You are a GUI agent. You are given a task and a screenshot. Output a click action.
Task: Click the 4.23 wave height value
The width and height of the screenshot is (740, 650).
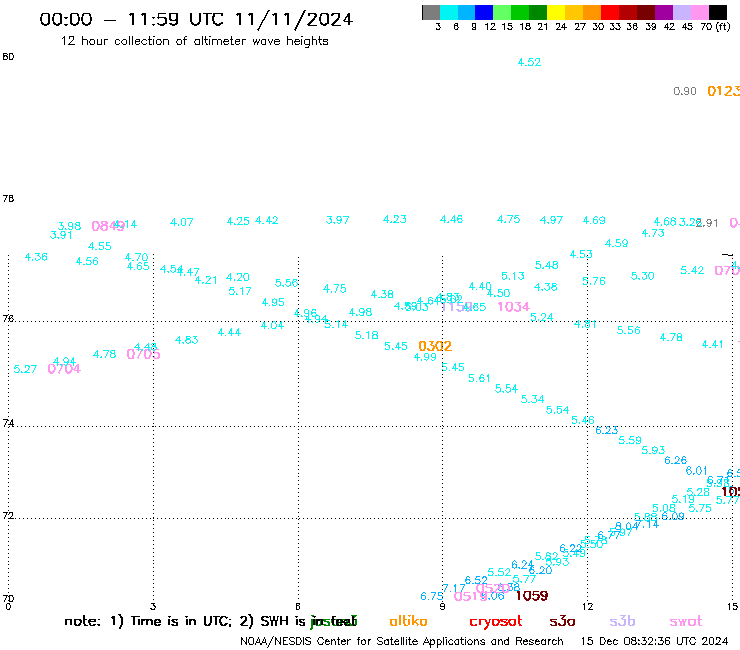tap(395, 219)
